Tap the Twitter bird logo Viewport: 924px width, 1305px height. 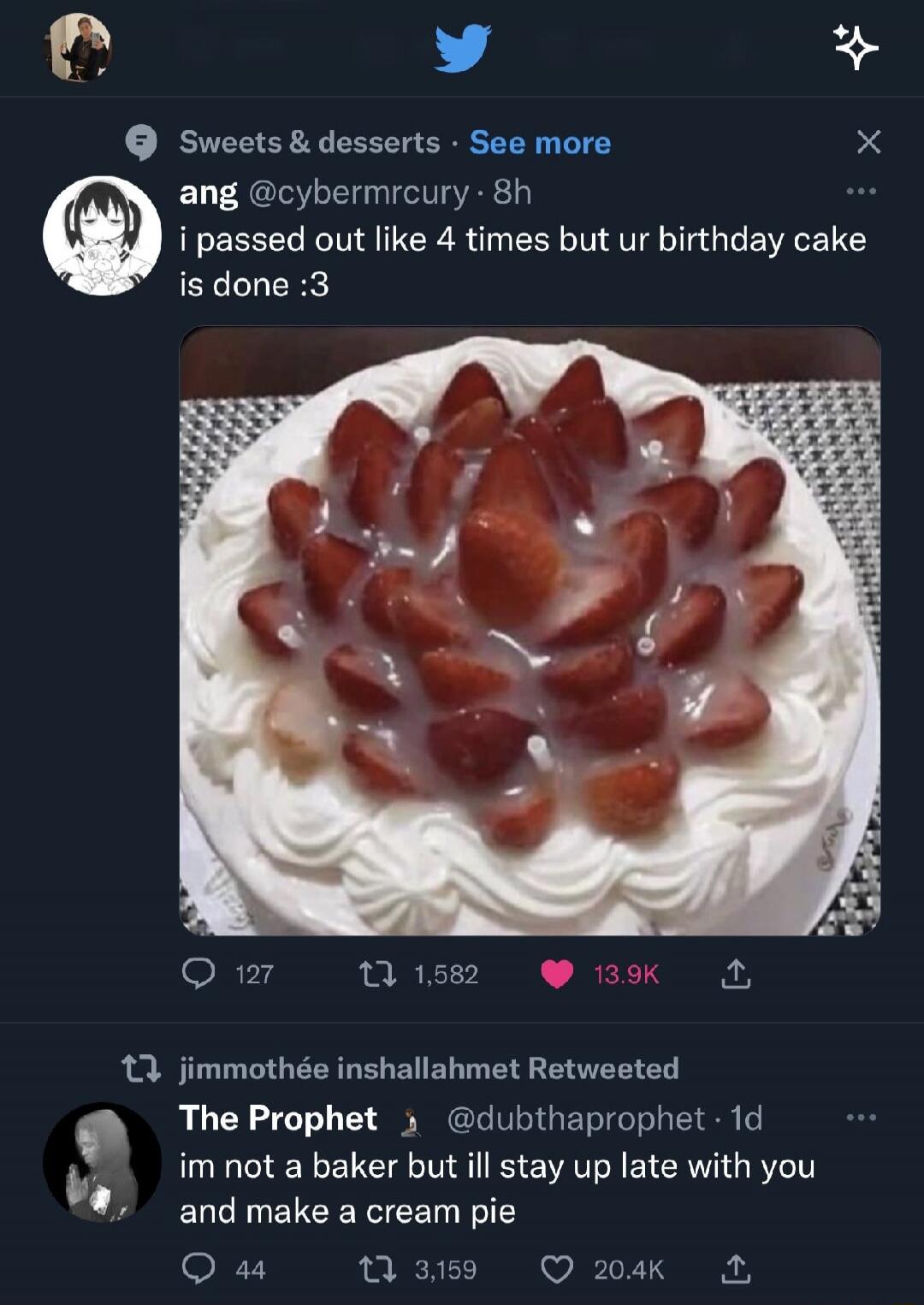pos(462,48)
